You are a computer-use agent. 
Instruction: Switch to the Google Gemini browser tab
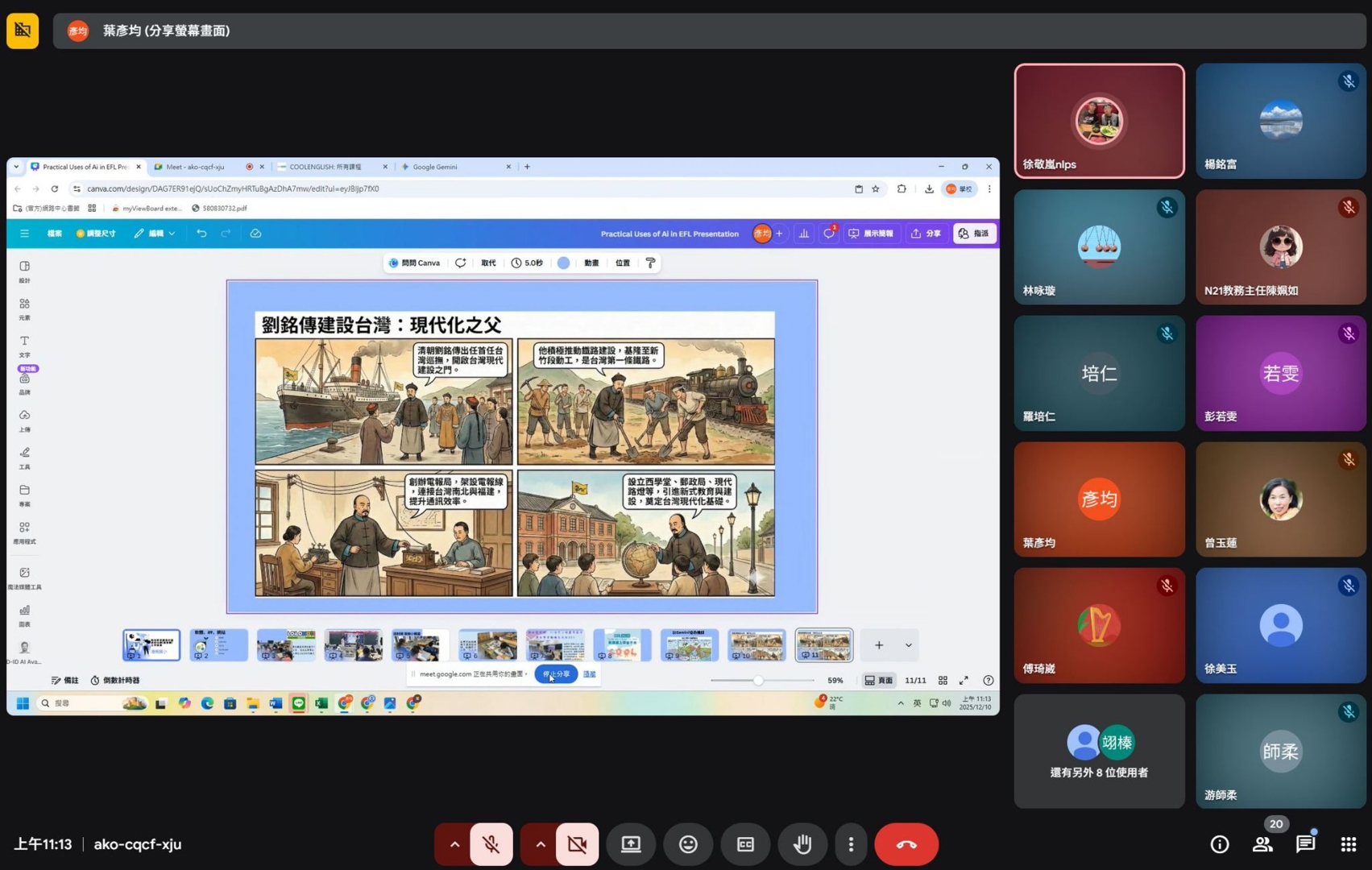[x=435, y=167]
